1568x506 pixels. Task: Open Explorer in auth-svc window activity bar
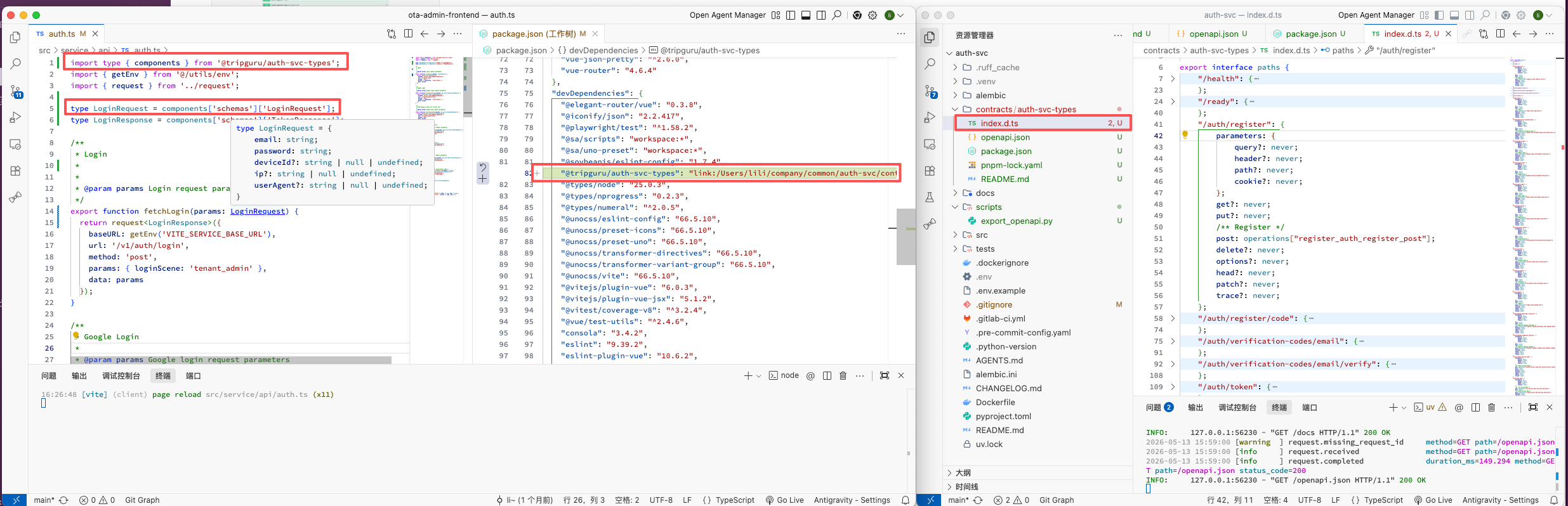click(x=930, y=37)
